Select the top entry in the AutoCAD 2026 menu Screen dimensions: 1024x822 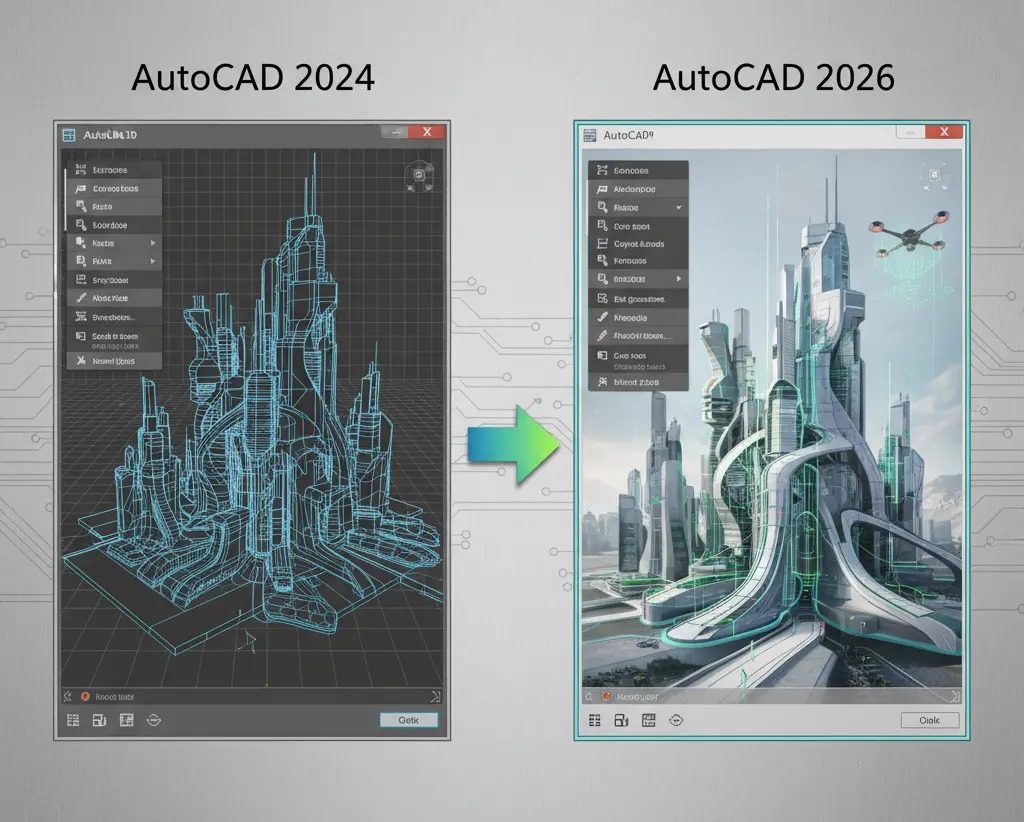tap(637, 171)
